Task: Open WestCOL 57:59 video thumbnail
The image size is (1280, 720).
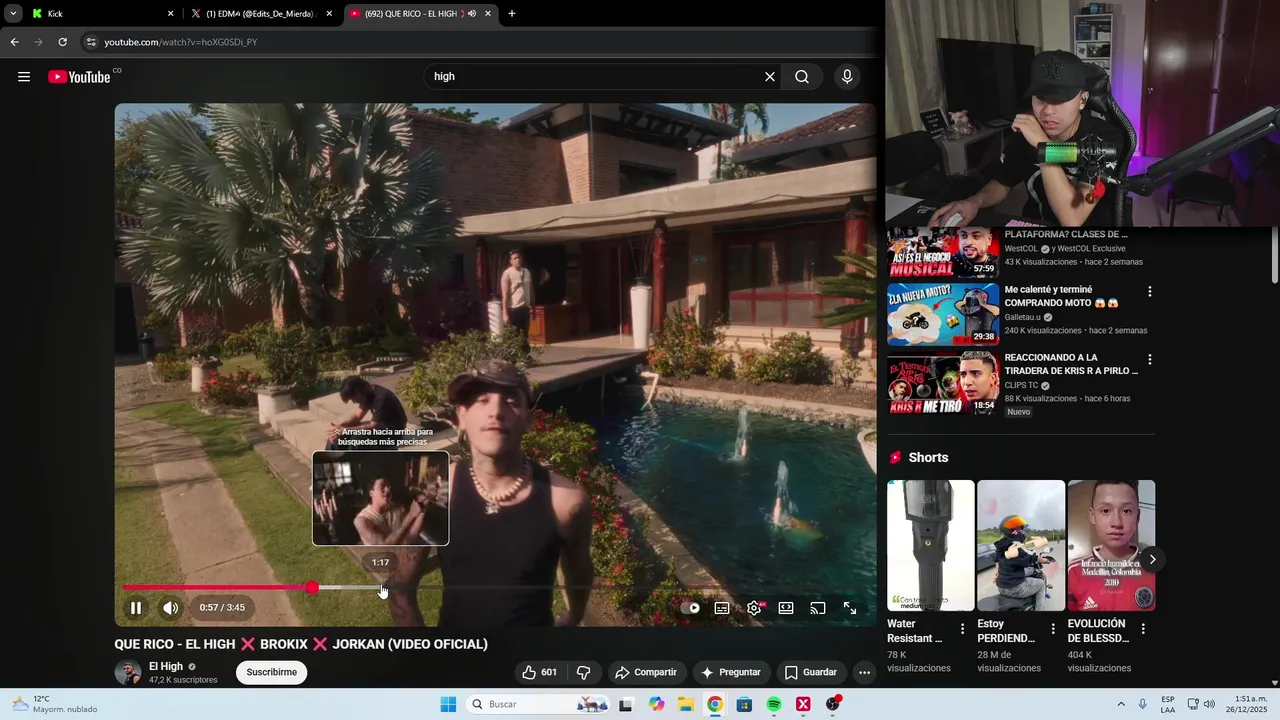Action: (x=943, y=252)
